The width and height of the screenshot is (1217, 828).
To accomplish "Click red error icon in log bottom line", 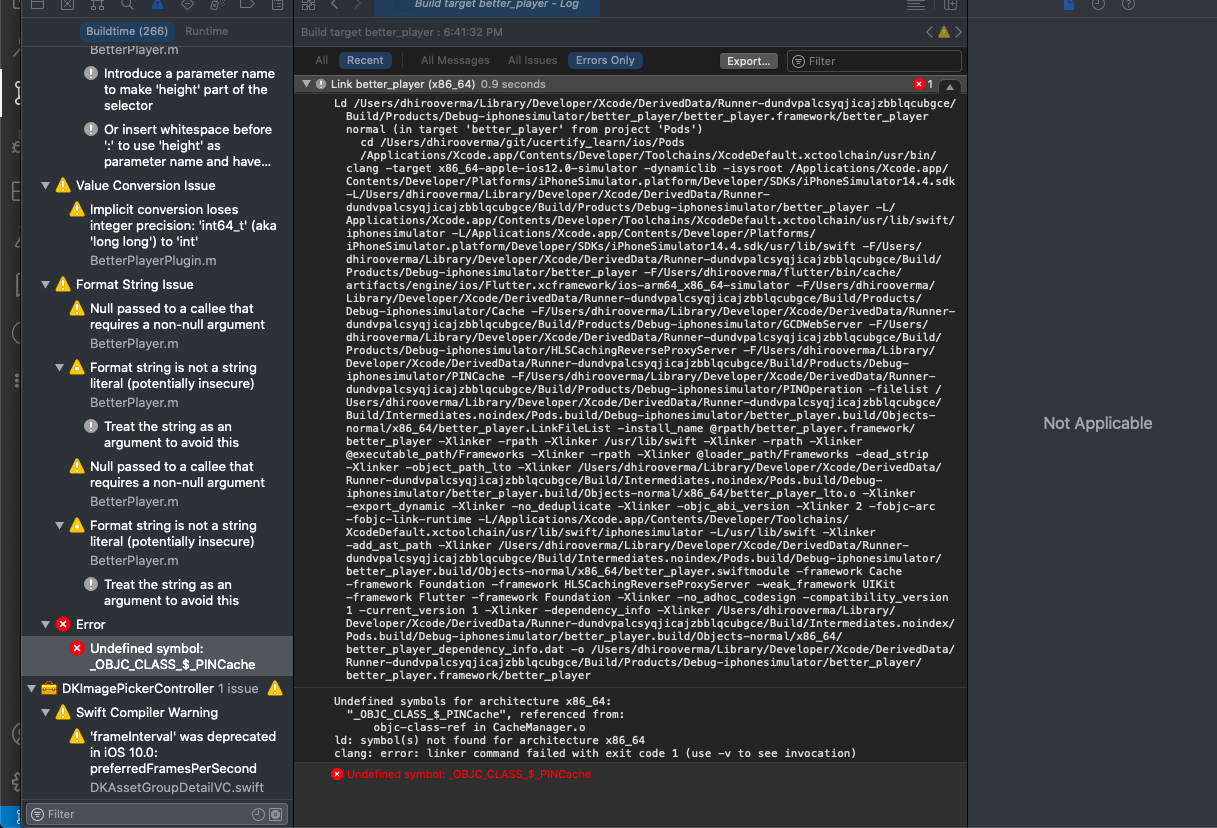I will click(x=337, y=774).
